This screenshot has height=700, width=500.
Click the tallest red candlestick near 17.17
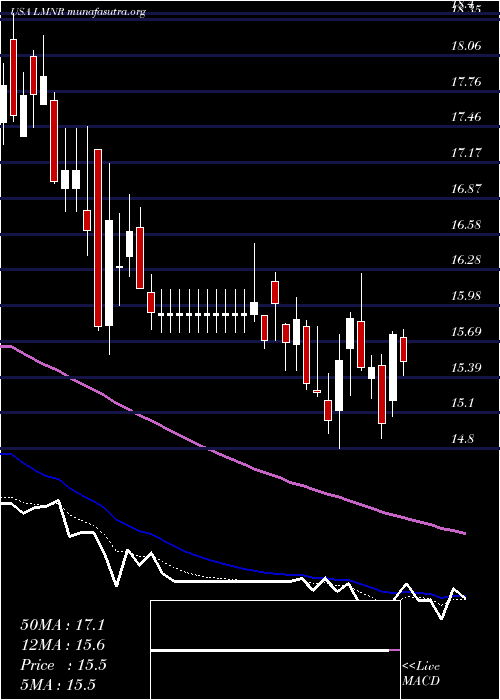coord(98,238)
